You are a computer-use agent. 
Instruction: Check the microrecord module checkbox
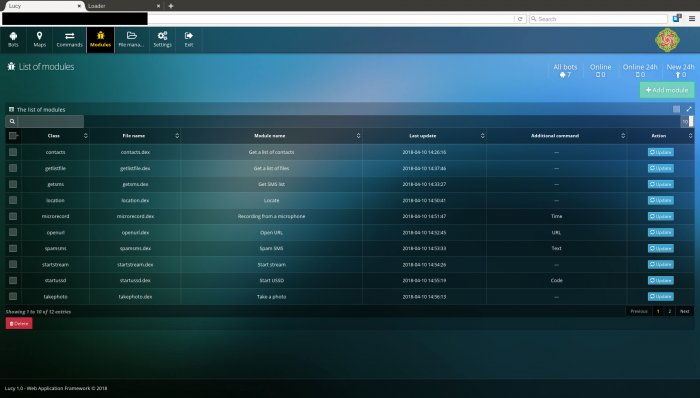[13, 216]
